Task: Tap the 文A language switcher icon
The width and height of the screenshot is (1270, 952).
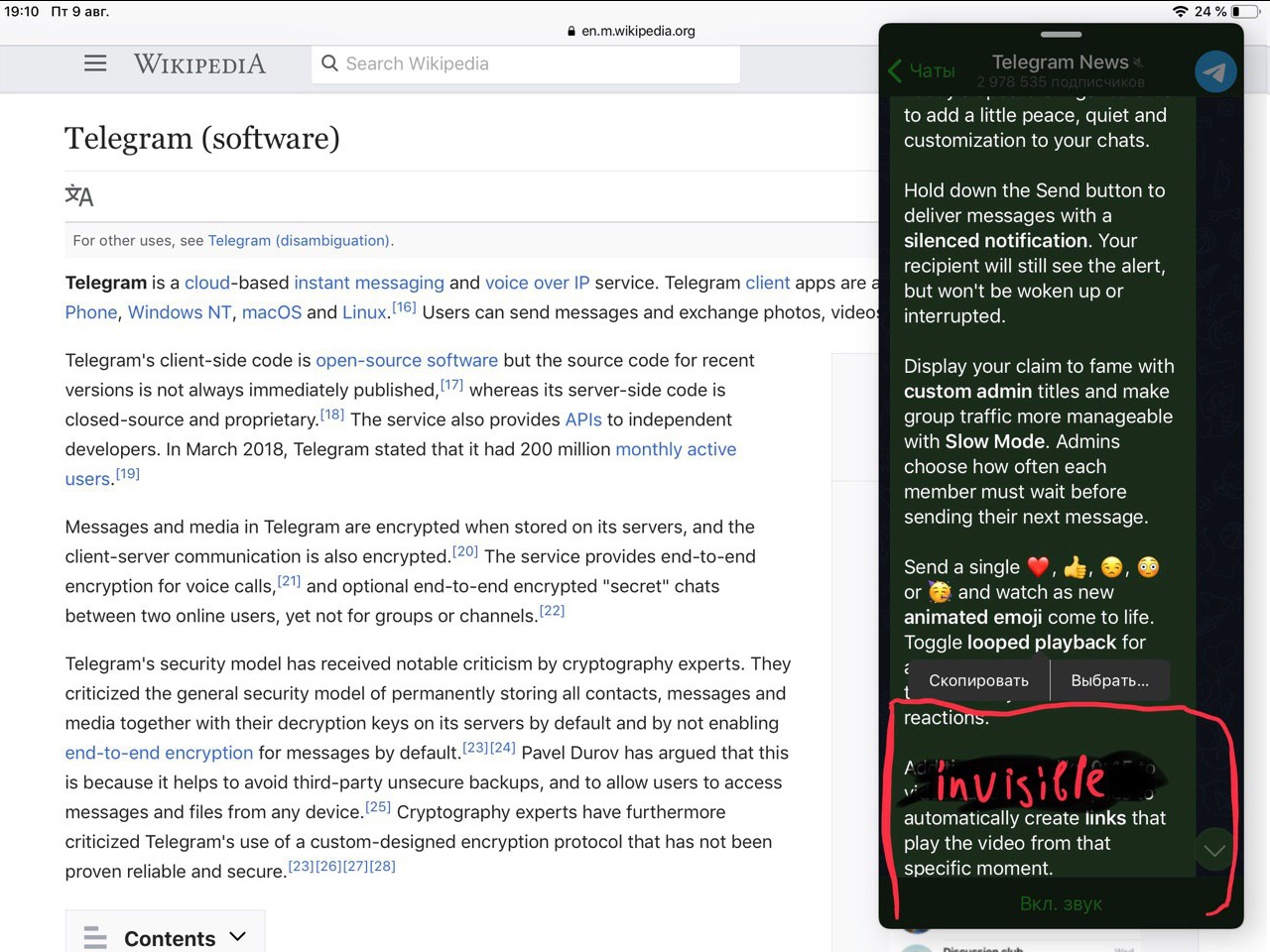Action: 79,195
